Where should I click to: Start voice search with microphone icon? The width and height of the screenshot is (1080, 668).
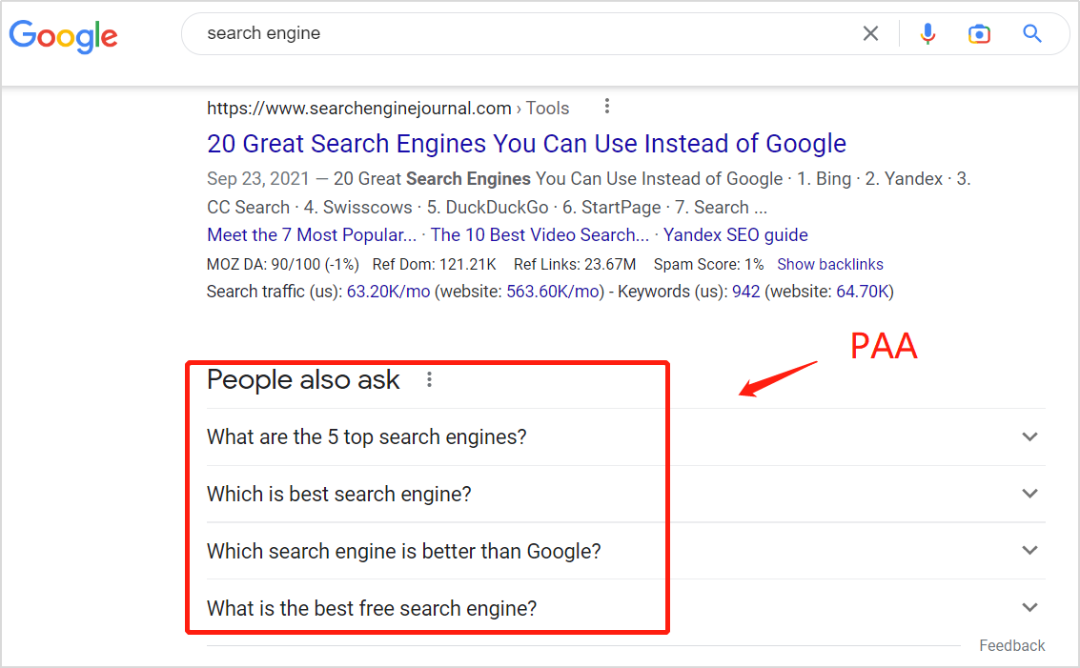928,34
